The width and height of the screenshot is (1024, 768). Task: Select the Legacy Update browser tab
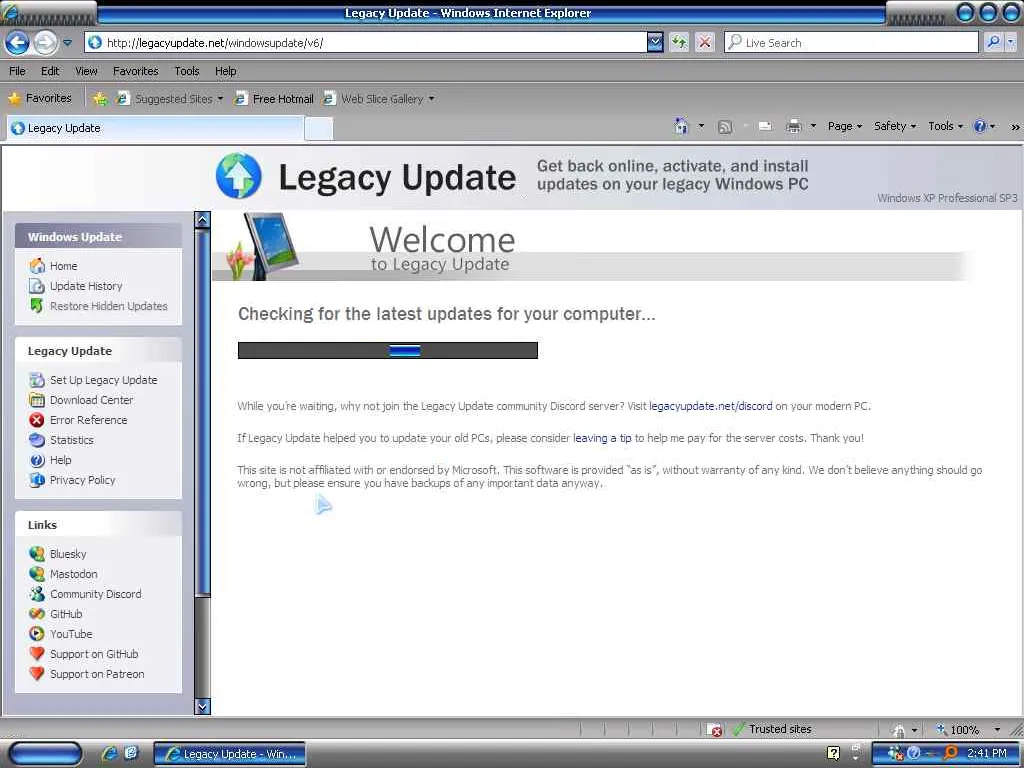click(155, 128)
